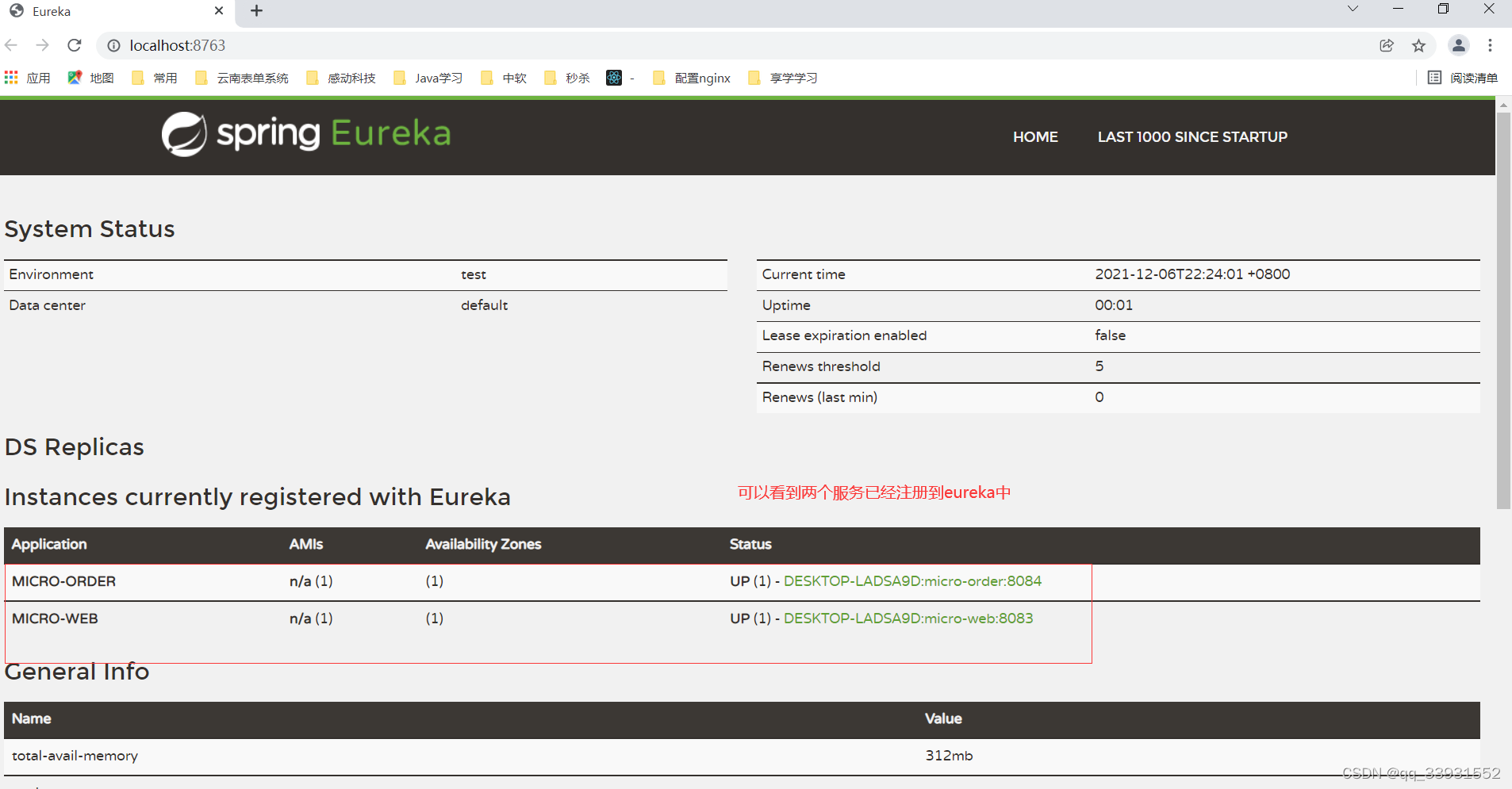Reload the Eureka page
Screen dimensions: 1512x789
(75, 45)
